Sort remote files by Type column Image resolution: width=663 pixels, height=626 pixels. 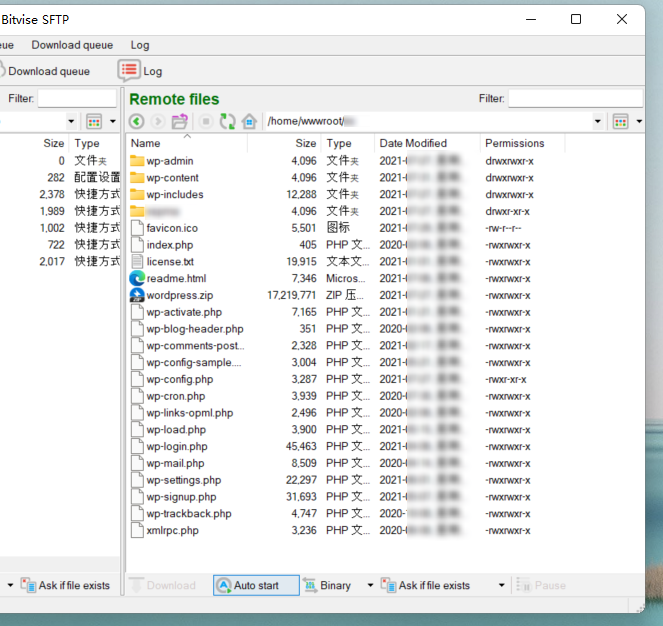point(348,143)
